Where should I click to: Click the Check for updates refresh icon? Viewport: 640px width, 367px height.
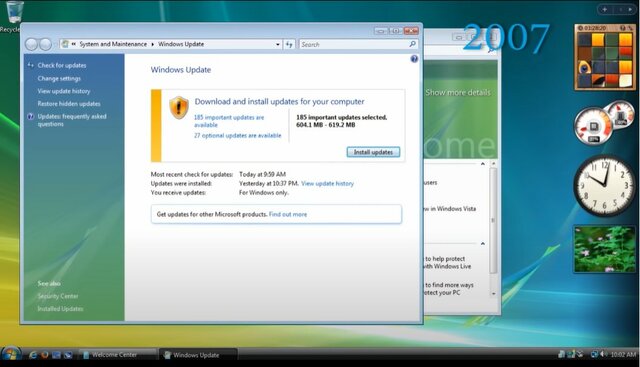point(31,65)
